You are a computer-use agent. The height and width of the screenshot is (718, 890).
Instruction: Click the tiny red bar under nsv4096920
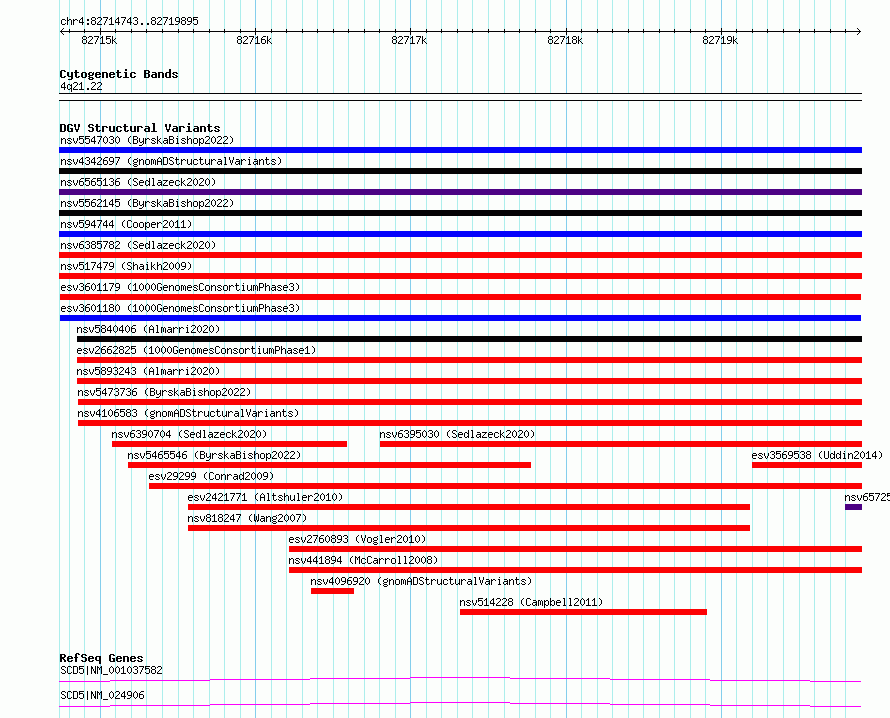(x=333, y=591)
